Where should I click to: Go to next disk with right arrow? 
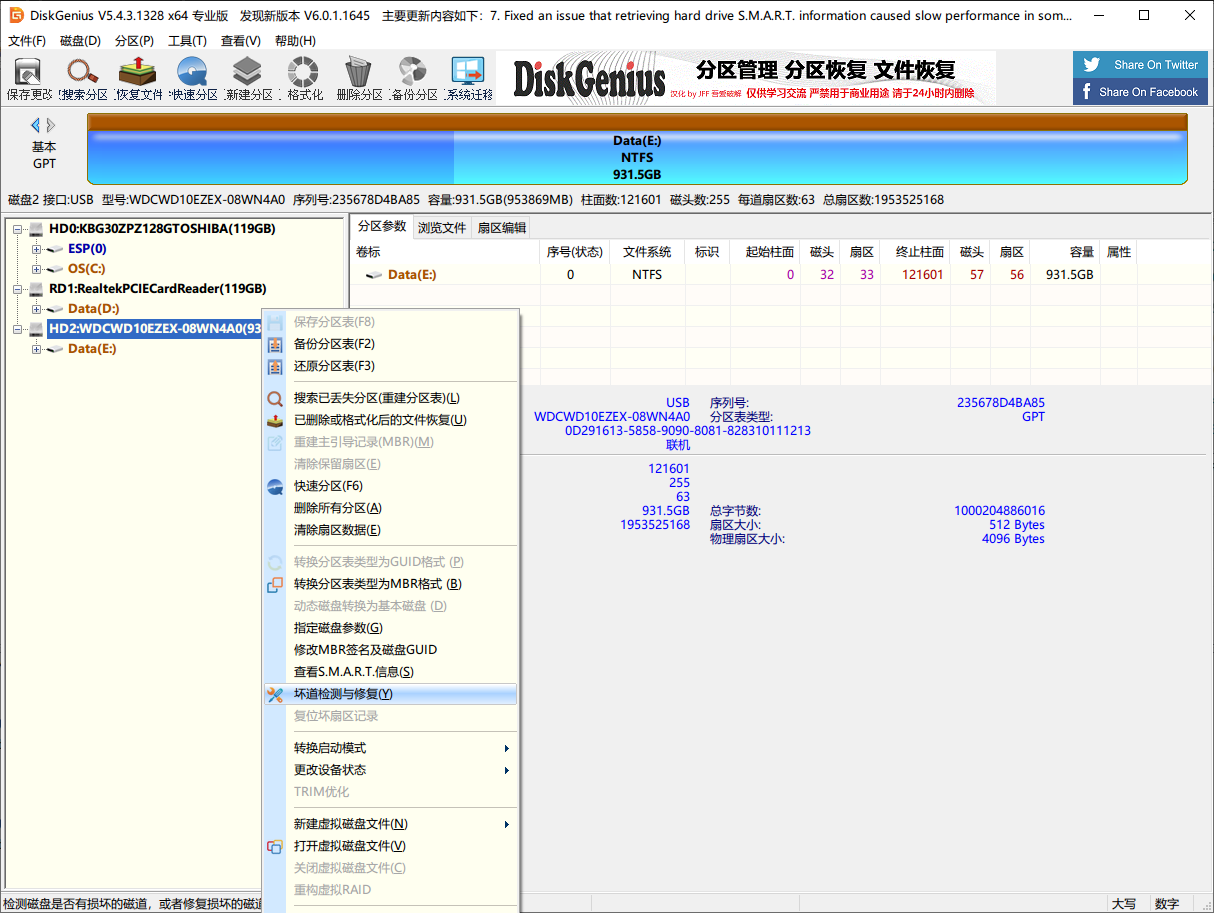[51, 125]
